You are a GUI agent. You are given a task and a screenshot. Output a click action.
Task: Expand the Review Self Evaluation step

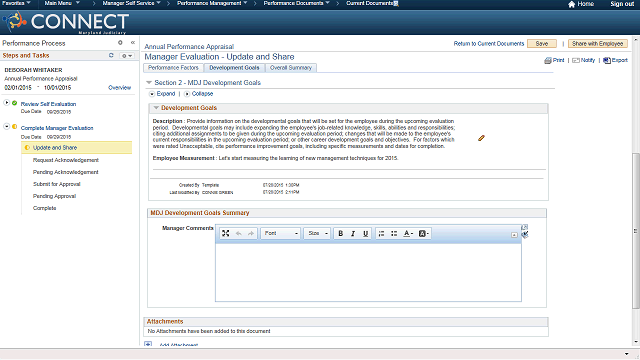point(7,102)
